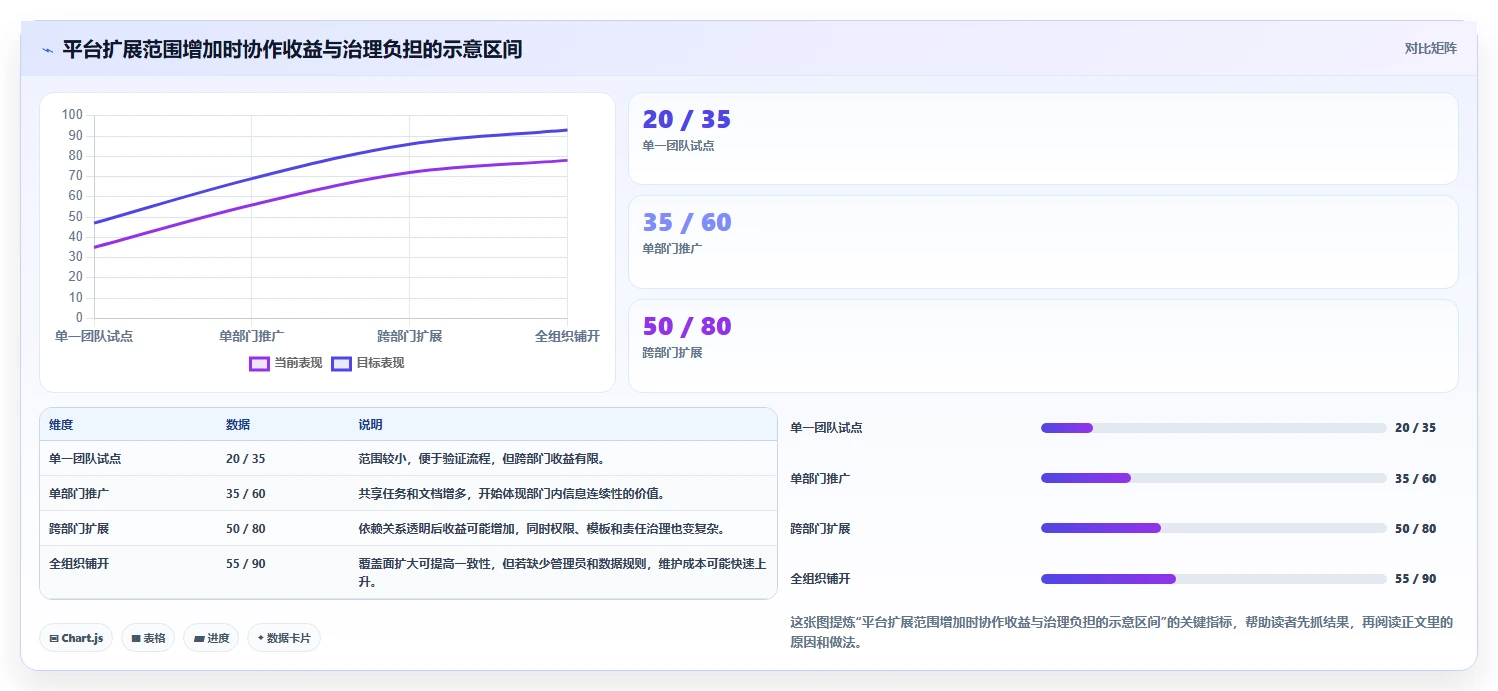Click the main title 平台扩展范围增加时协作收益
Screen dimensions: 1498x691
[292, 49]
